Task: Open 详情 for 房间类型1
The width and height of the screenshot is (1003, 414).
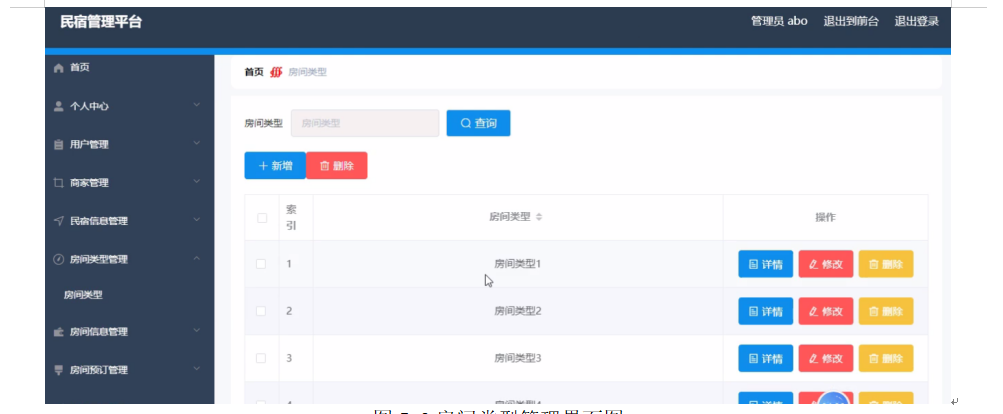Action: coord(765,264)
